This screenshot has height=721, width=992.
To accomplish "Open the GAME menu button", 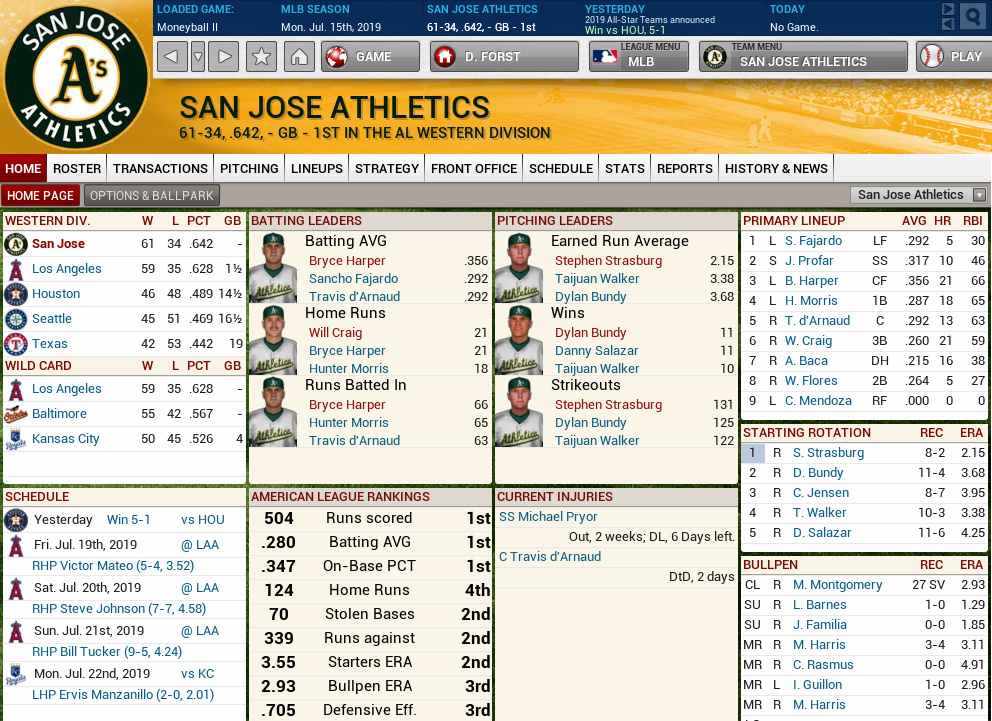I will coord(370,57).
